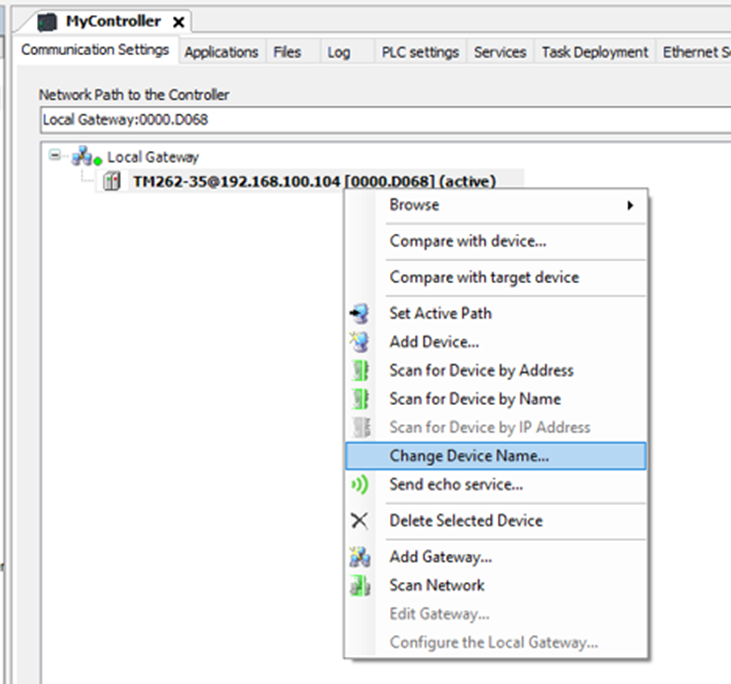Open the Task Deployment tab
Screen dimensions: 731x684
click(x=595, y=52)
